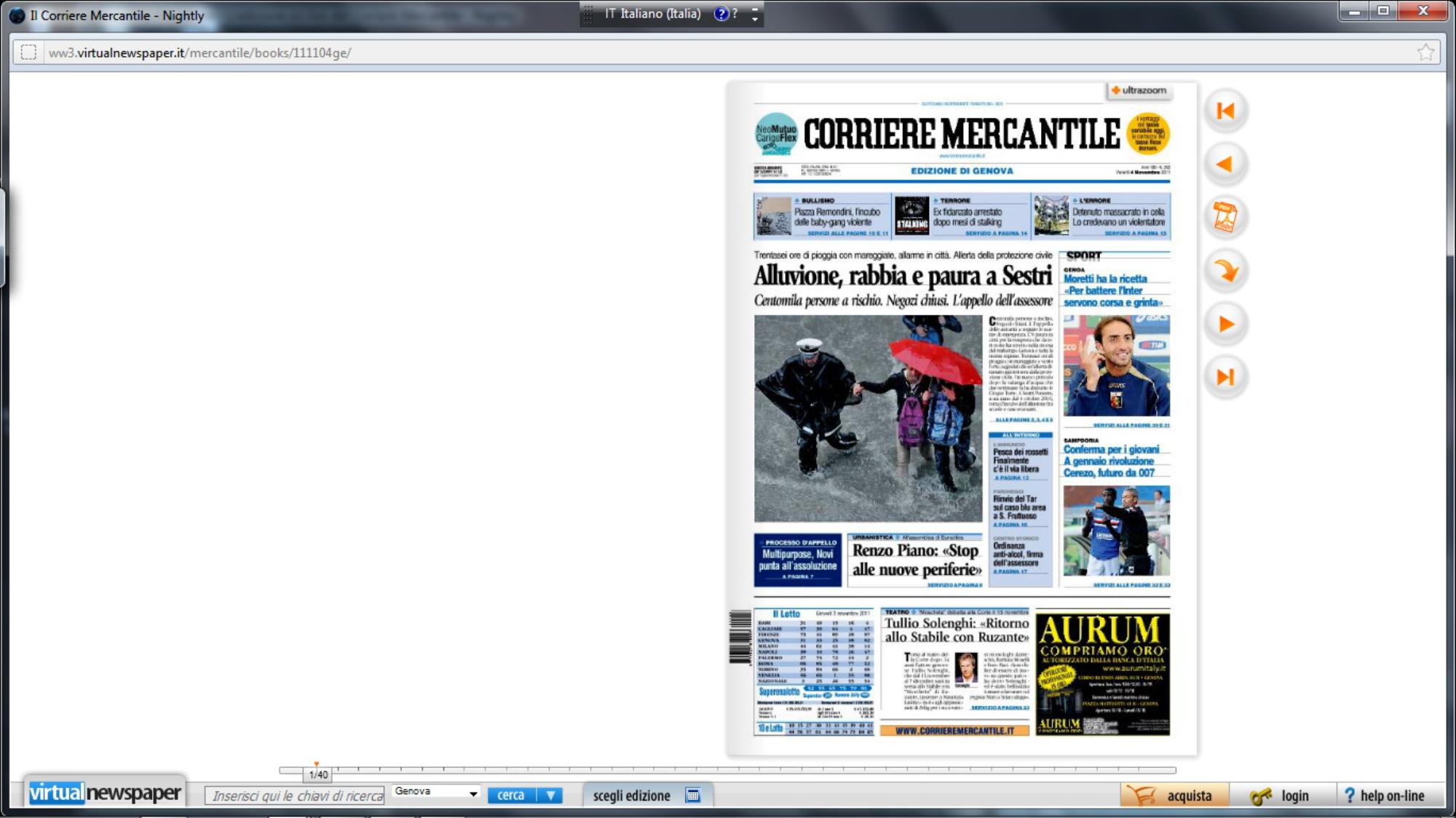Click Ex fidanzato arrestato stalking teaser
Screen dimensions: 1456x818
tap(961, 217)
